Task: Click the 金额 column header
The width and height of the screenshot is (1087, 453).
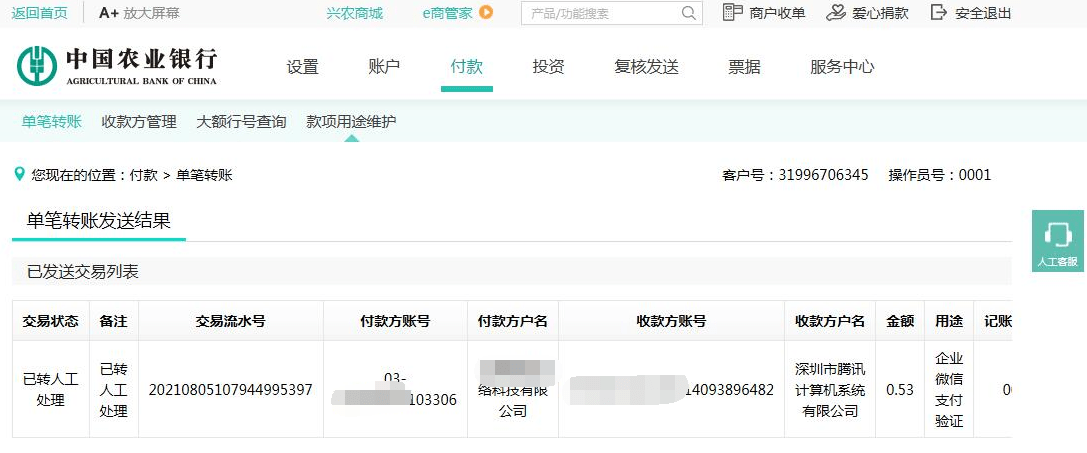Action: tap(901, 321)
